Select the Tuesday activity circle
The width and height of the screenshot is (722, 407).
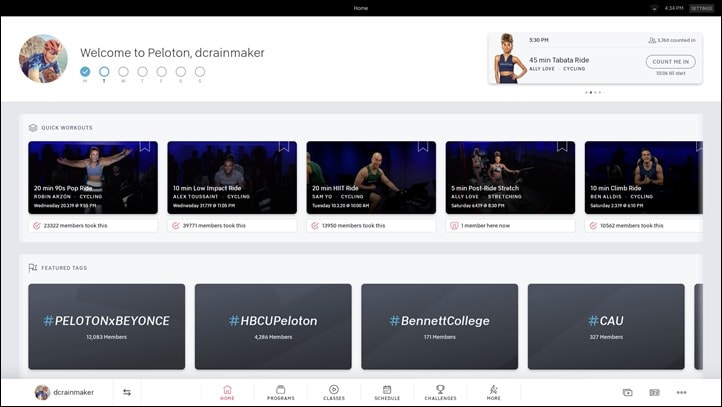coord(104,71)
